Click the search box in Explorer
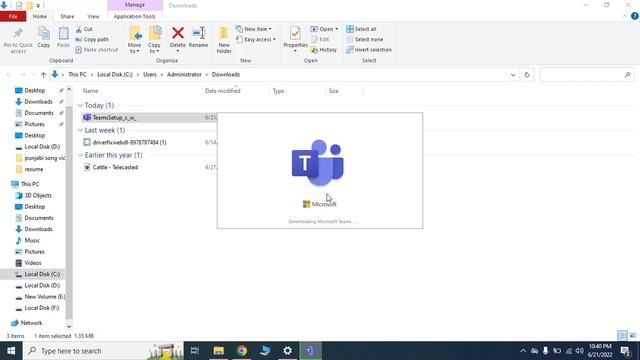Screen dimensions: 640x360 (586, 75)
